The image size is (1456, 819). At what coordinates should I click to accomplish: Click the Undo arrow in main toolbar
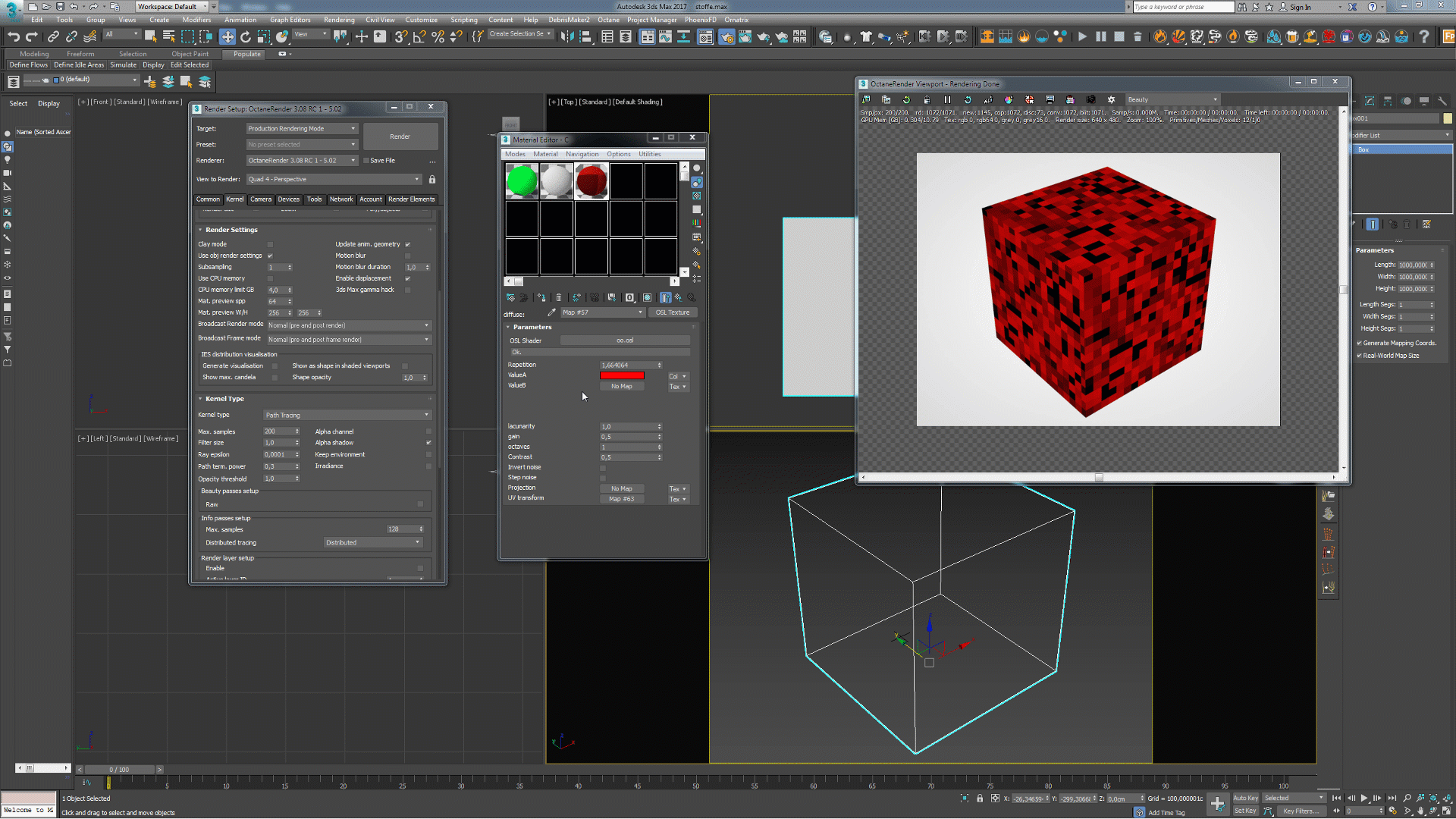14,36
